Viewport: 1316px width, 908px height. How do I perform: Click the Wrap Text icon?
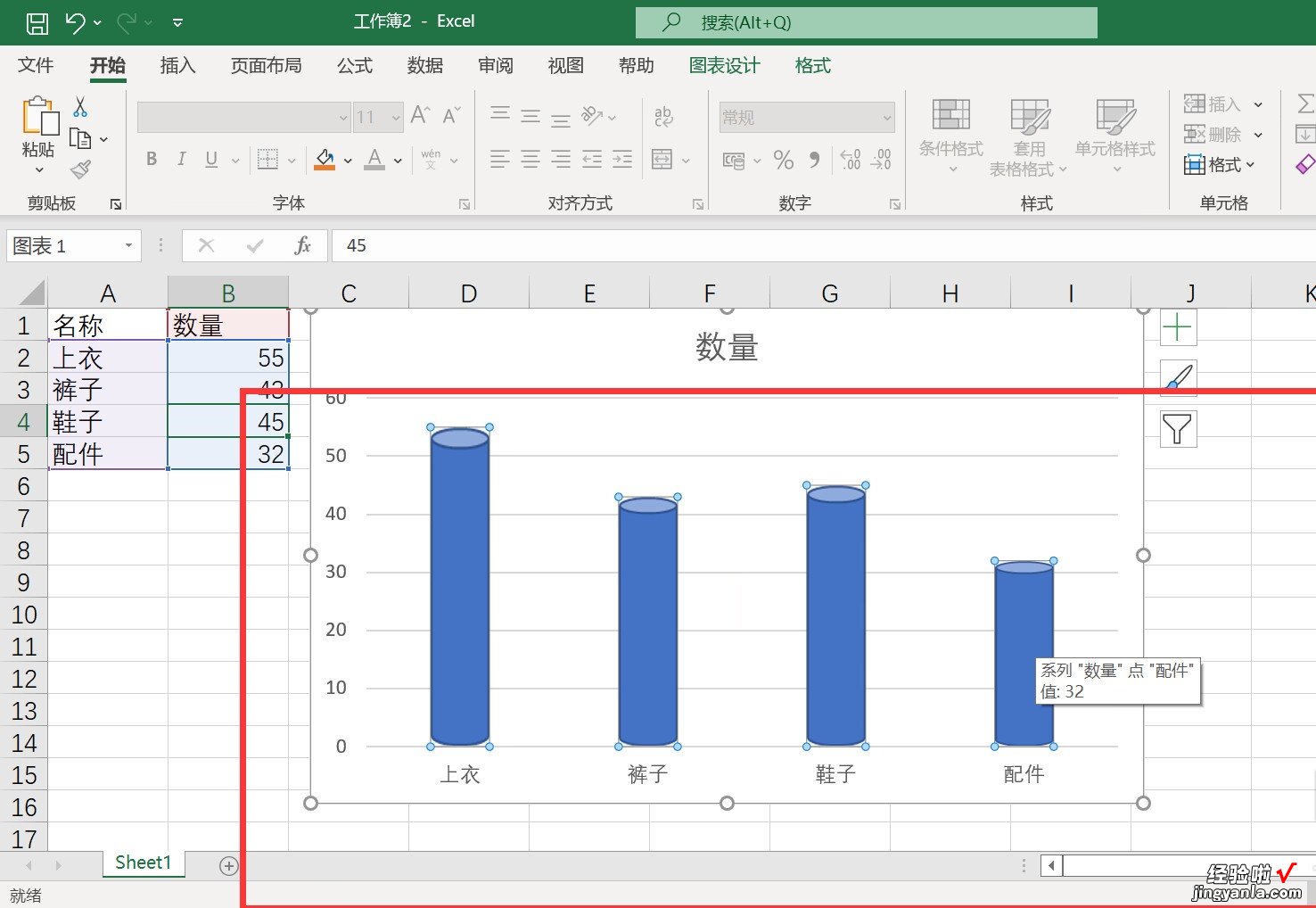click(x=663, y=116)
